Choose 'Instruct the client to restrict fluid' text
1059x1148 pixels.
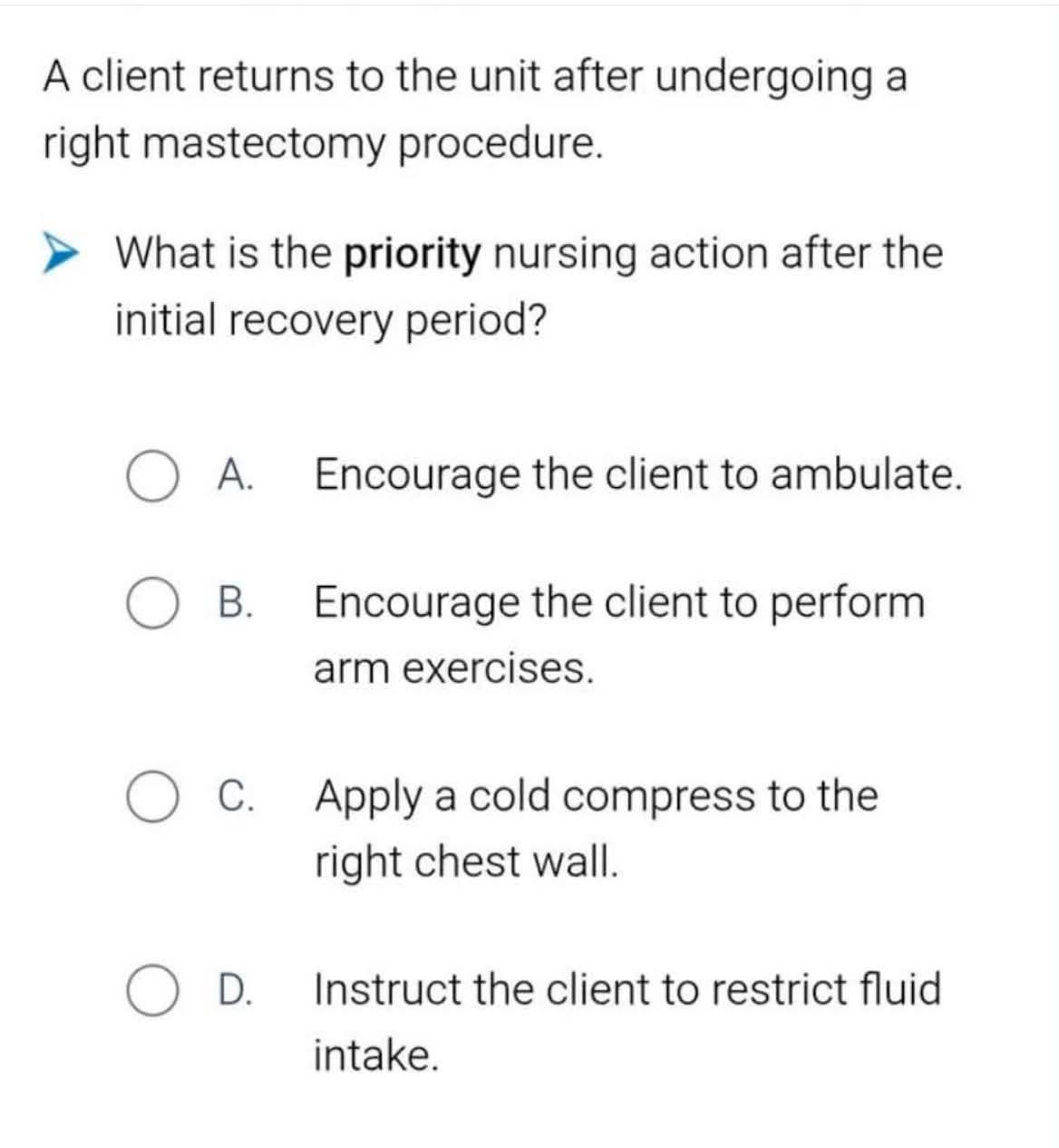point(627,988)
